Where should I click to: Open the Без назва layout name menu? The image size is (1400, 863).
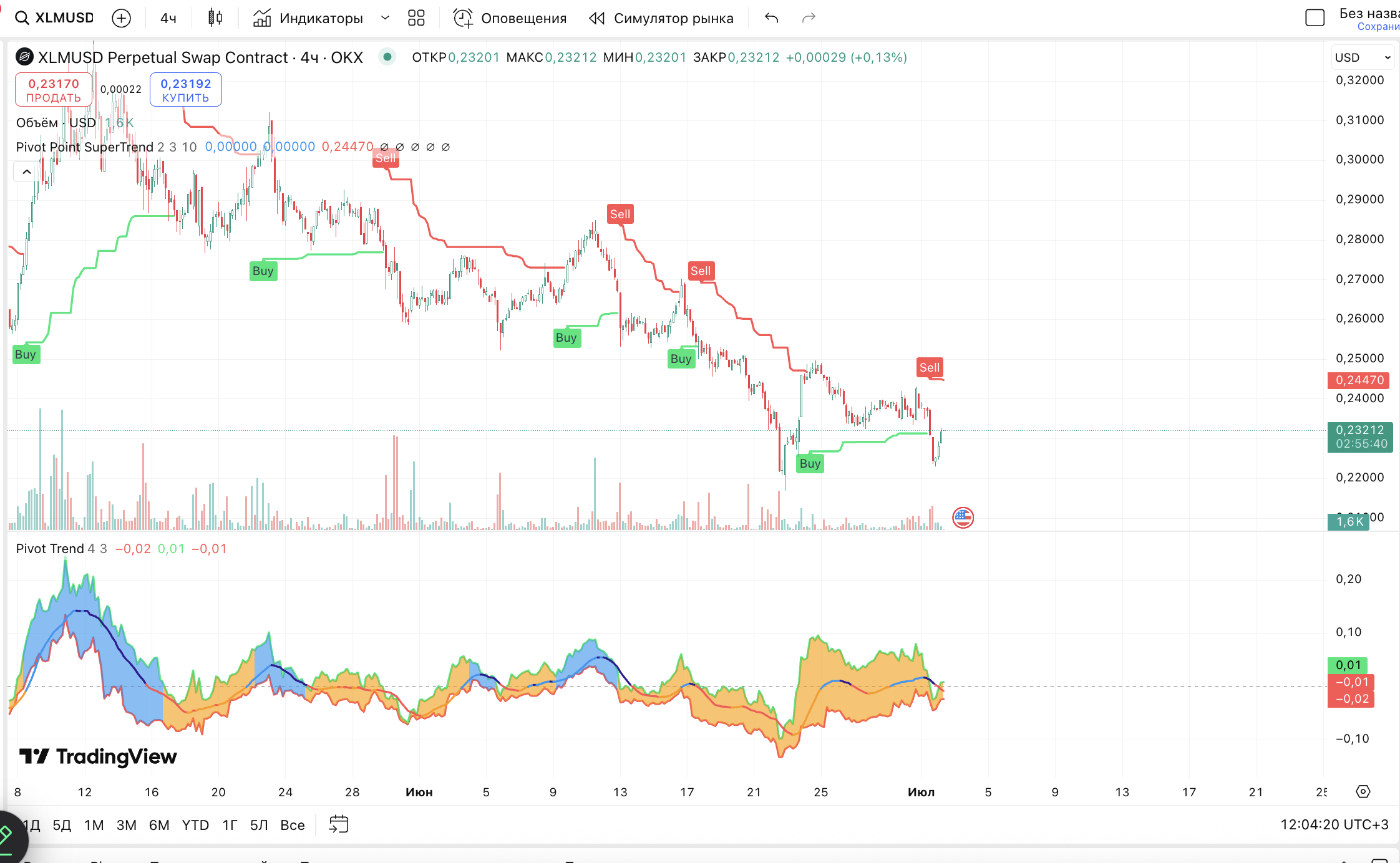[x=1369, y=14]
